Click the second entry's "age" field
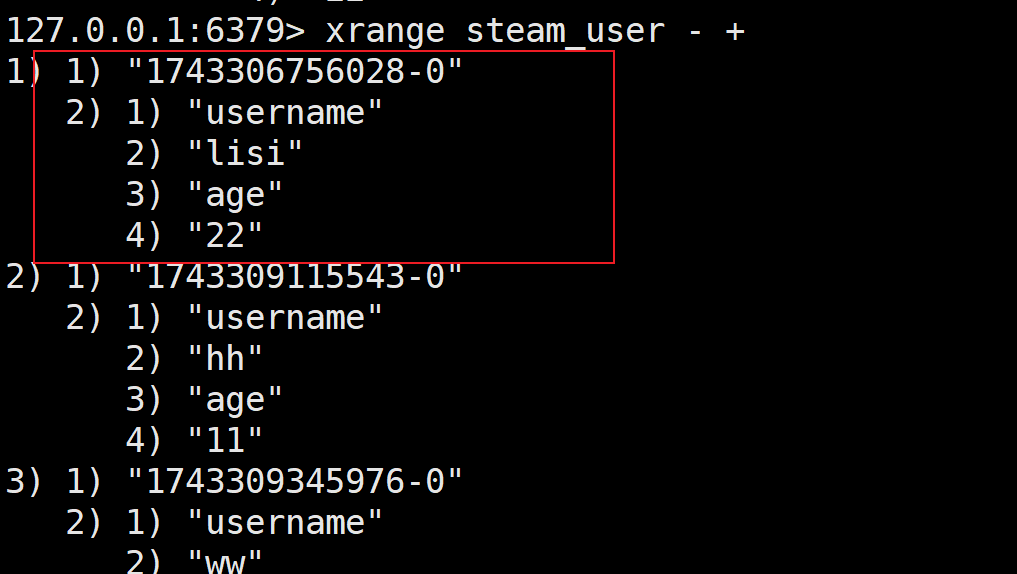The height and width of the screenshot is (574, 1017). point(235,400)
